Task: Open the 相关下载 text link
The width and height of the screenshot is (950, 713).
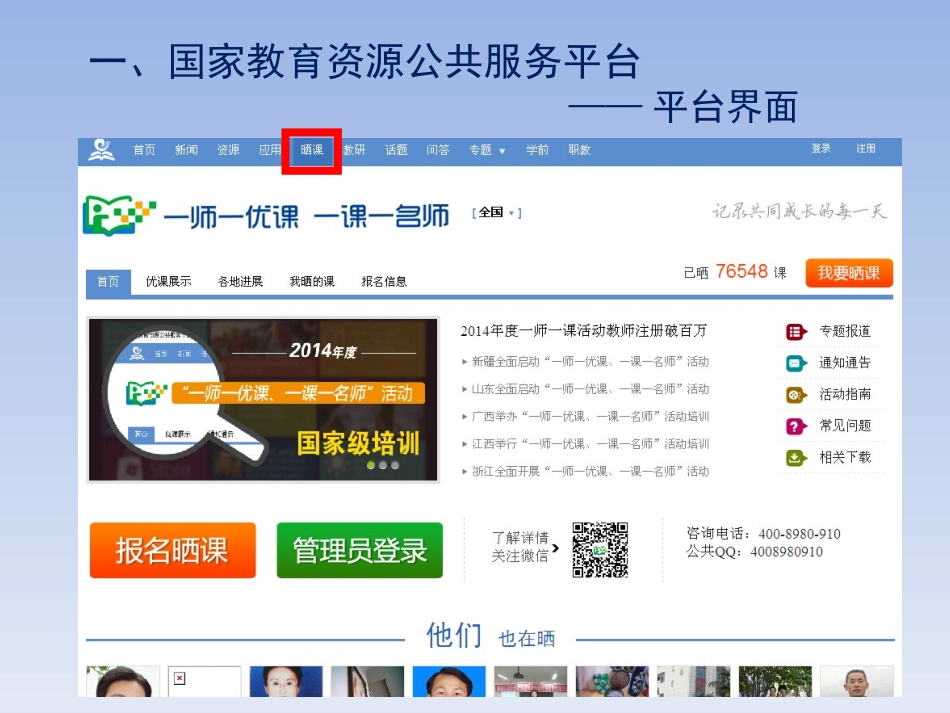Action: click(845, 457)
